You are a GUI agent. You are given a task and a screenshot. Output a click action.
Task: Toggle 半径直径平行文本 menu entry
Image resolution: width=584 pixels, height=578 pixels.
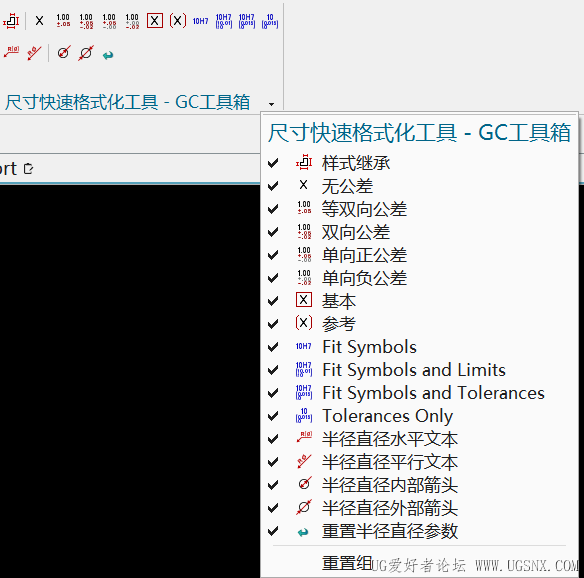(419, 462)
